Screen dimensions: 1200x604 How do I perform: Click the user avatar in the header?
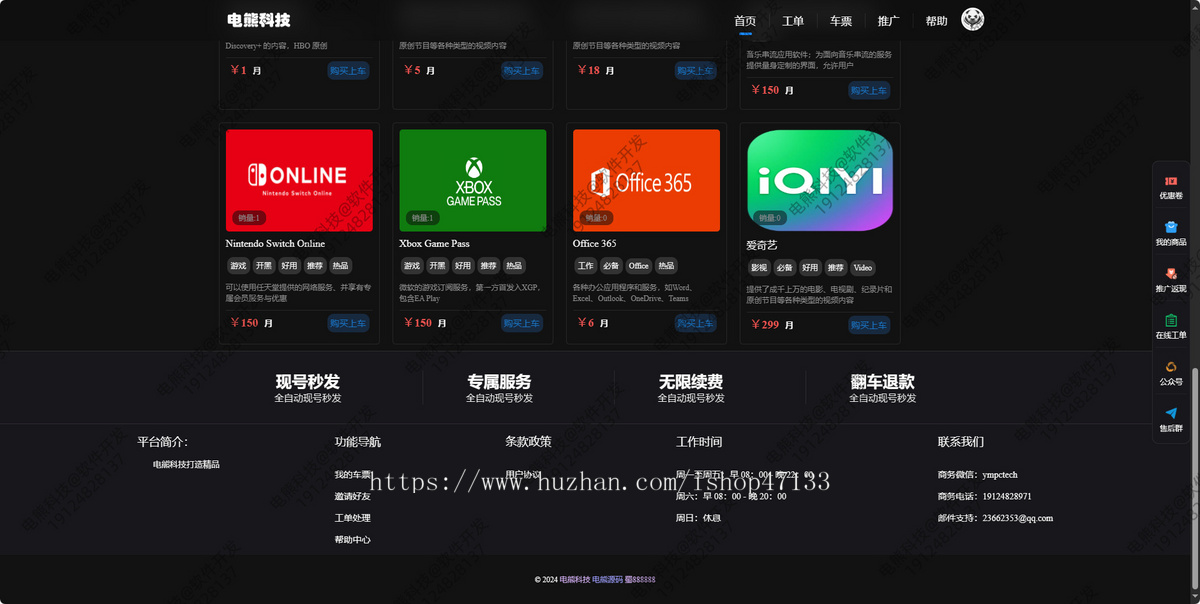coord(973,19)
